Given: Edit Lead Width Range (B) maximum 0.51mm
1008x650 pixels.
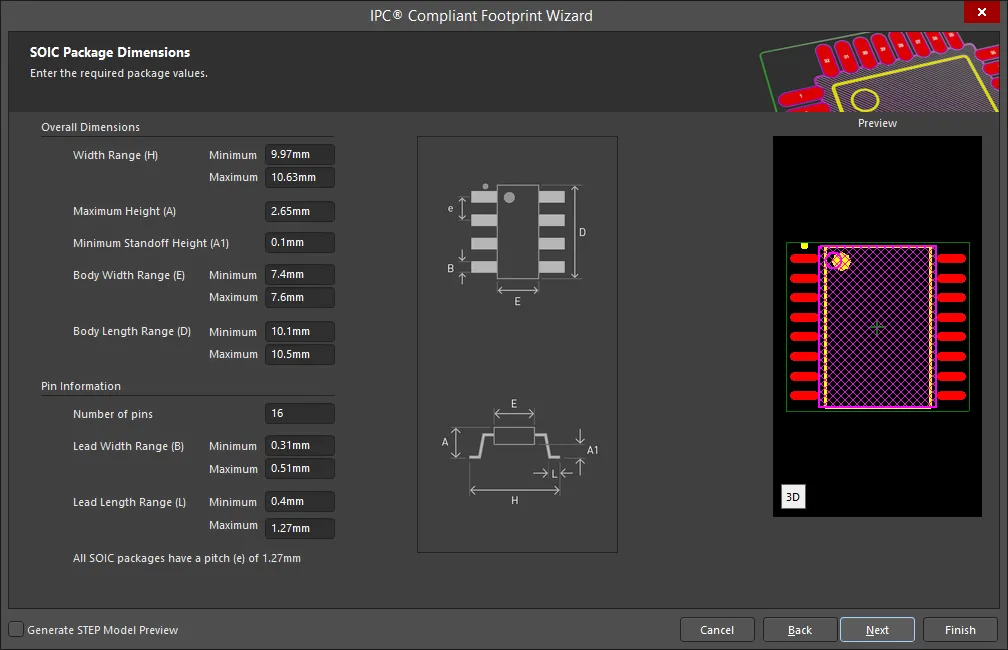Looking at the screenshot, I should click(x=300, y=469).
